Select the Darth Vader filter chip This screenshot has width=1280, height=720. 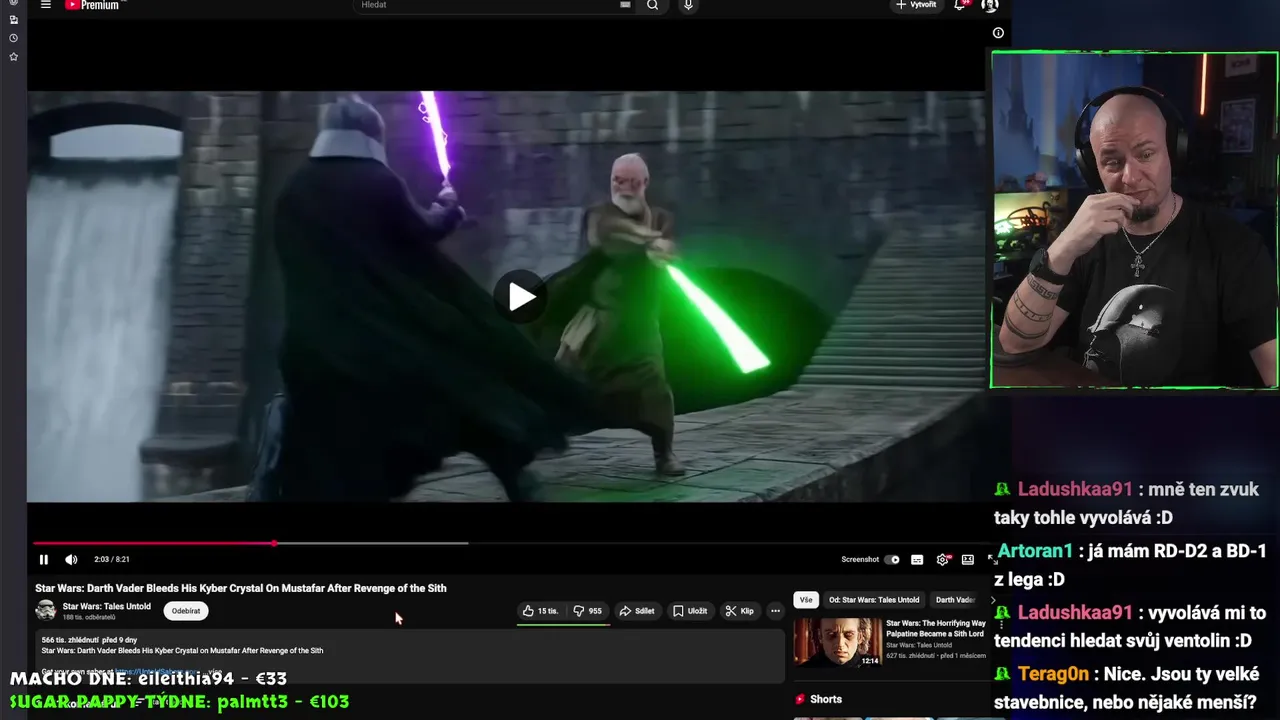tap(955, 600)
